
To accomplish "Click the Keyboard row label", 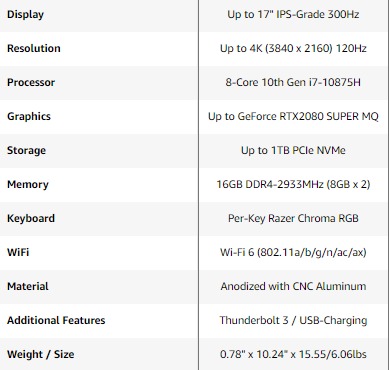I will tap(31, 218).
